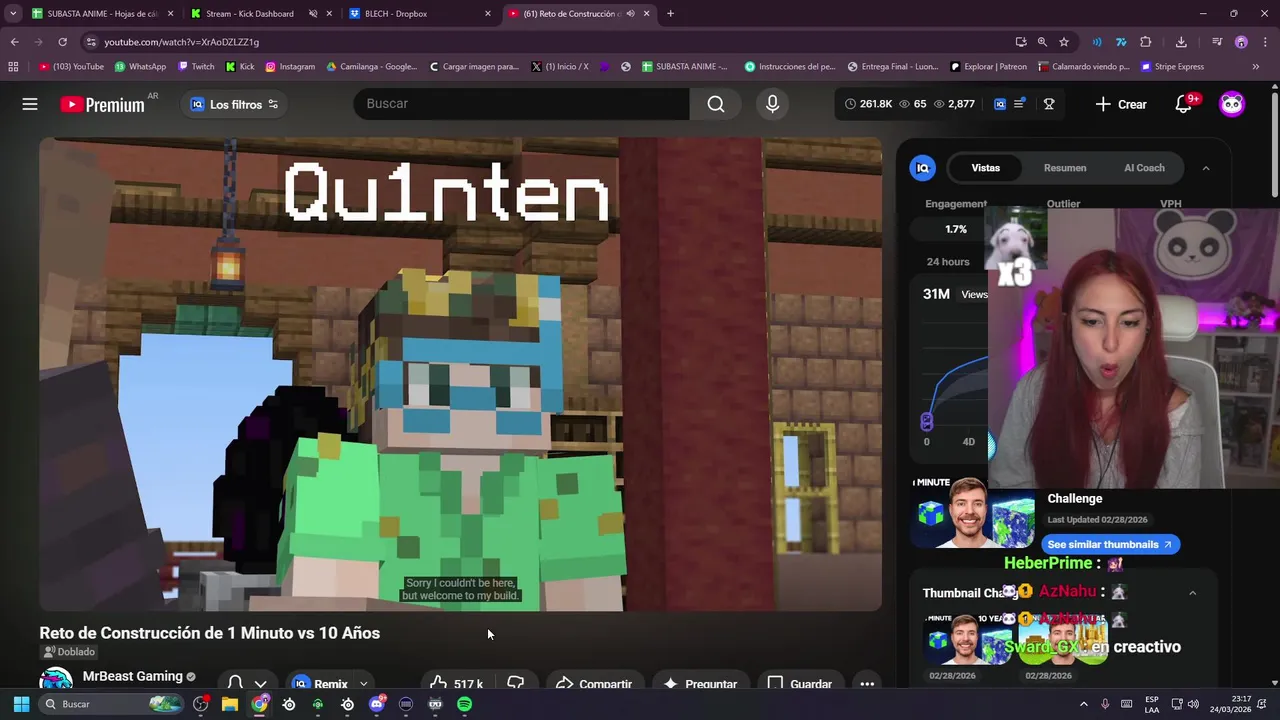Click the address bar URL
1280x720 pixels.
point(181,42)
